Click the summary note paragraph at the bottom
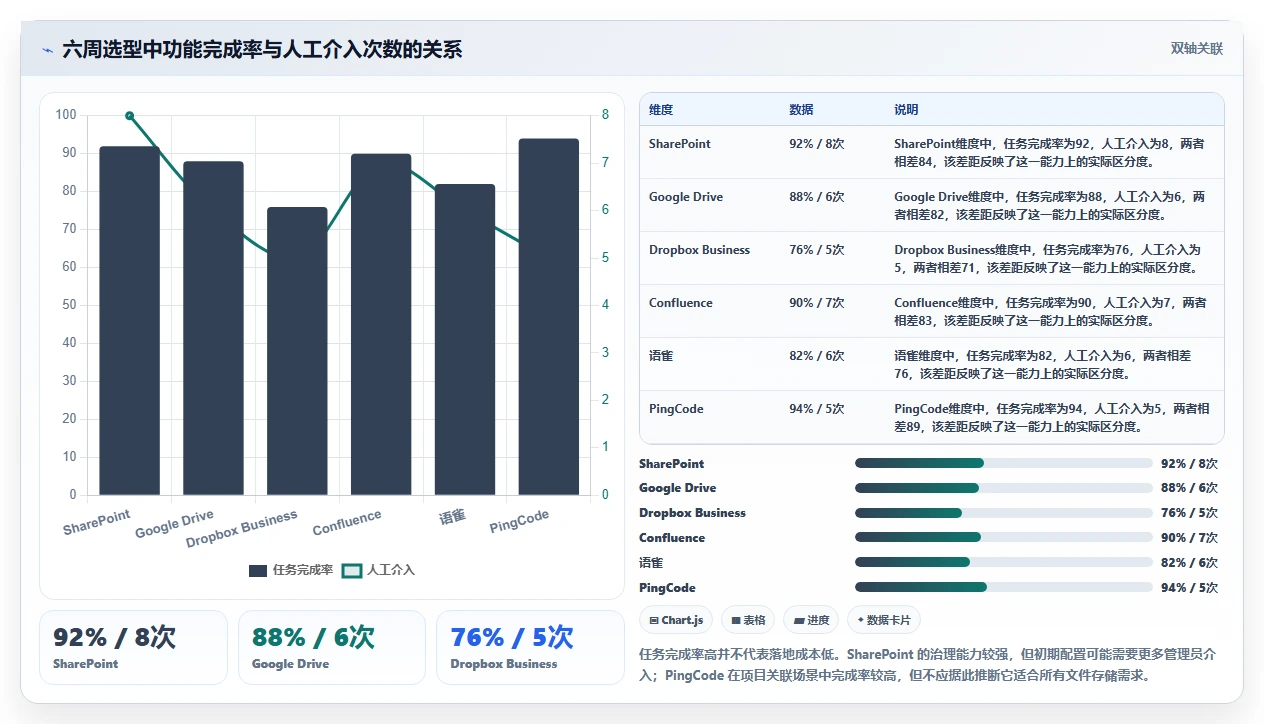 coord(930,665)
